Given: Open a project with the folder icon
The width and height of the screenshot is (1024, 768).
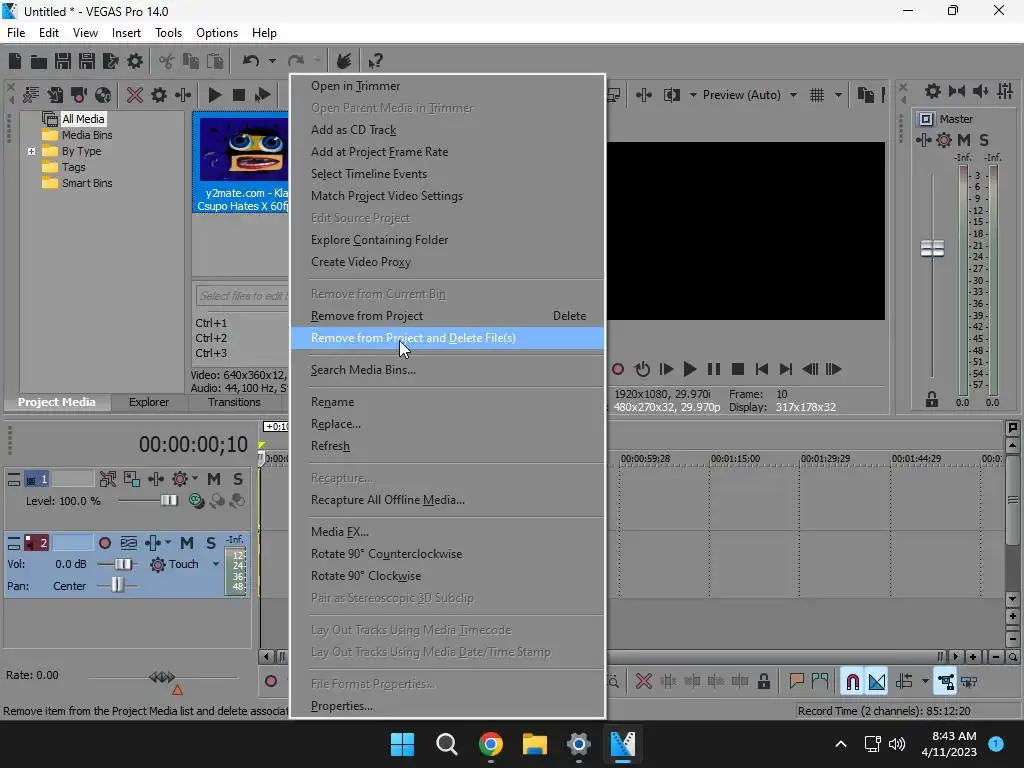Looking at the screenshot, I should point(39,61).
